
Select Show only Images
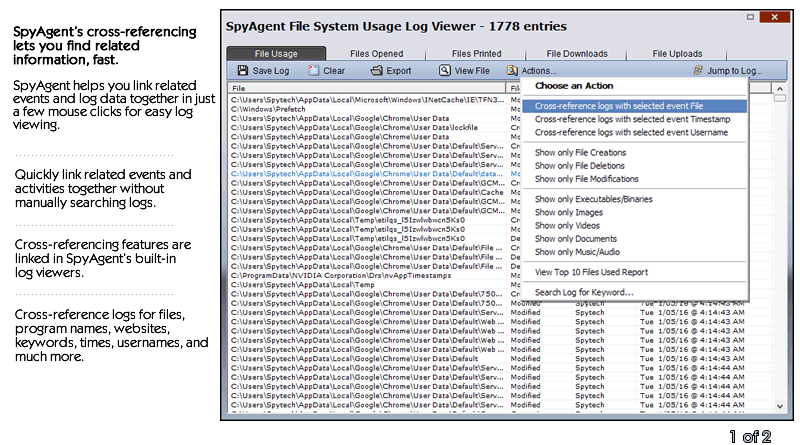(568, 212)
